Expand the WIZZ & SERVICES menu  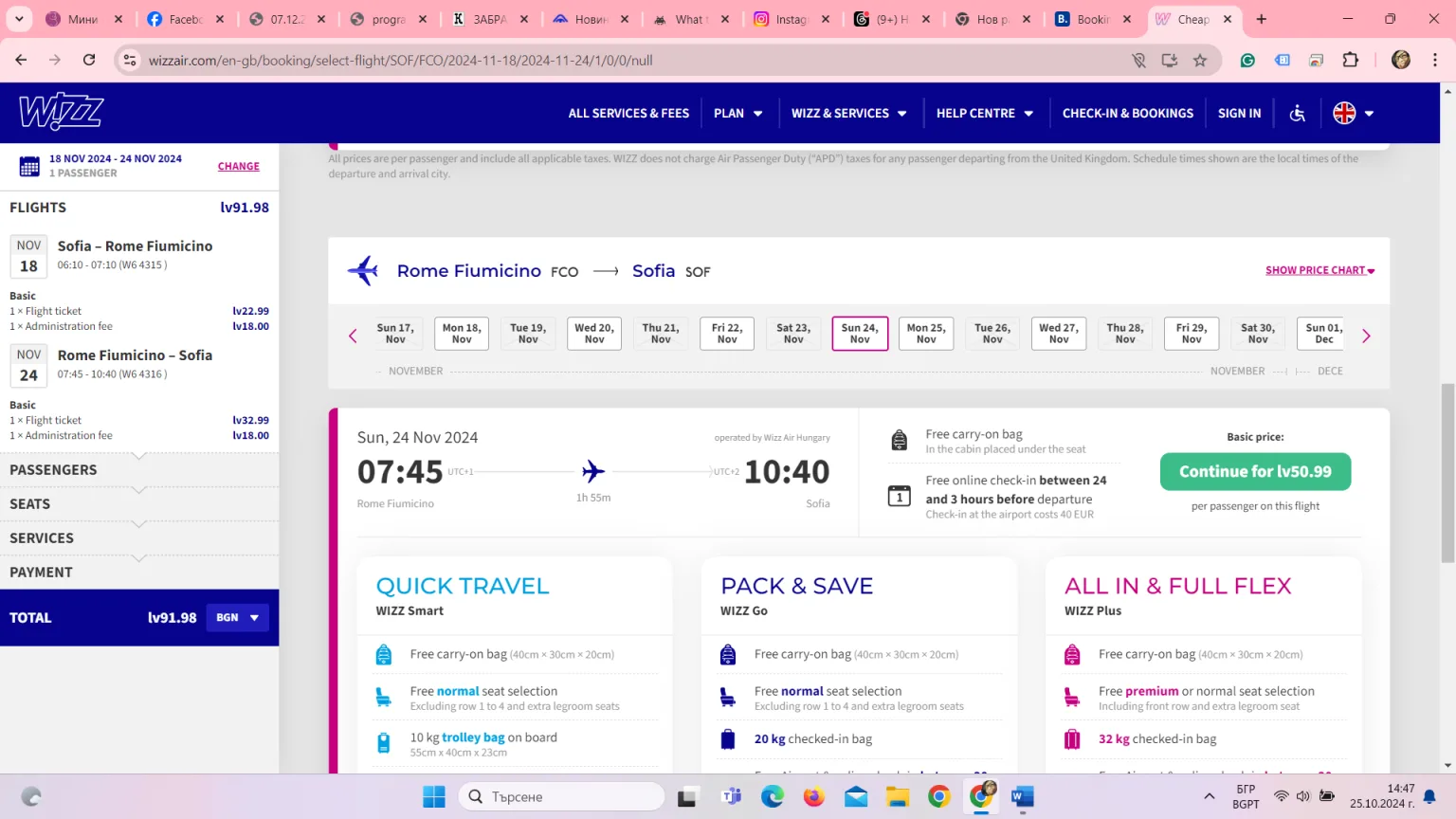coord(849,114)
